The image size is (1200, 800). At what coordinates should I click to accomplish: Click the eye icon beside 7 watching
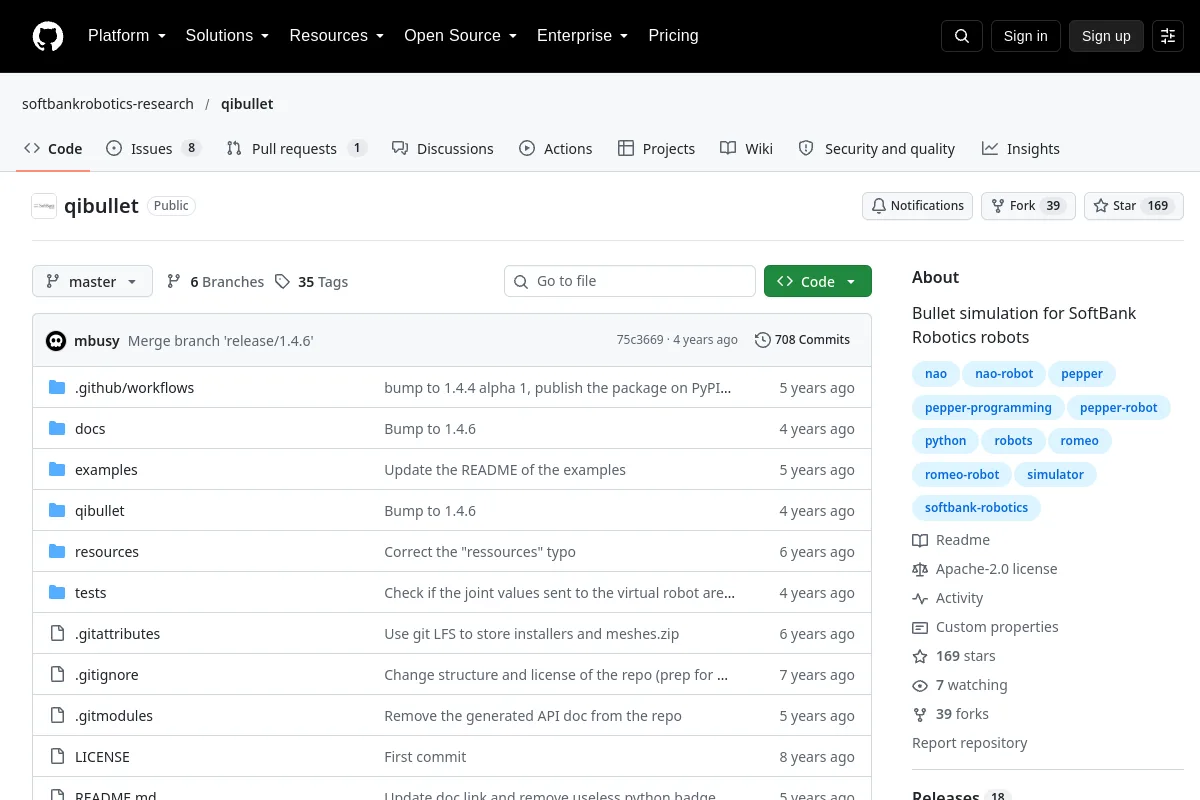pyautogui.click(x=920, y=685)
